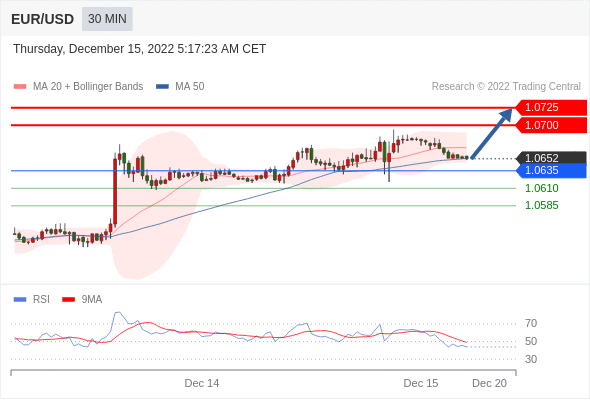Toggle the 9MA legend entry
Viewport: 590px width, 400px height.
82,300
